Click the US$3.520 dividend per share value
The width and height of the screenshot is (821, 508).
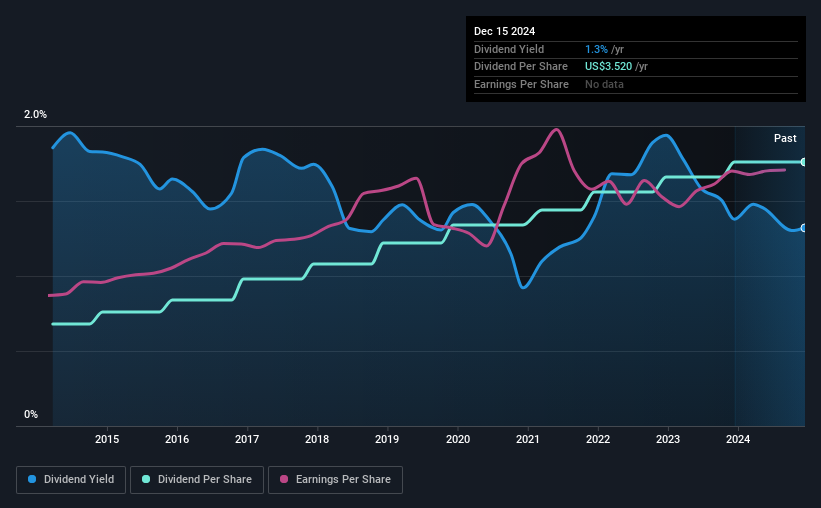coord(608,67)
